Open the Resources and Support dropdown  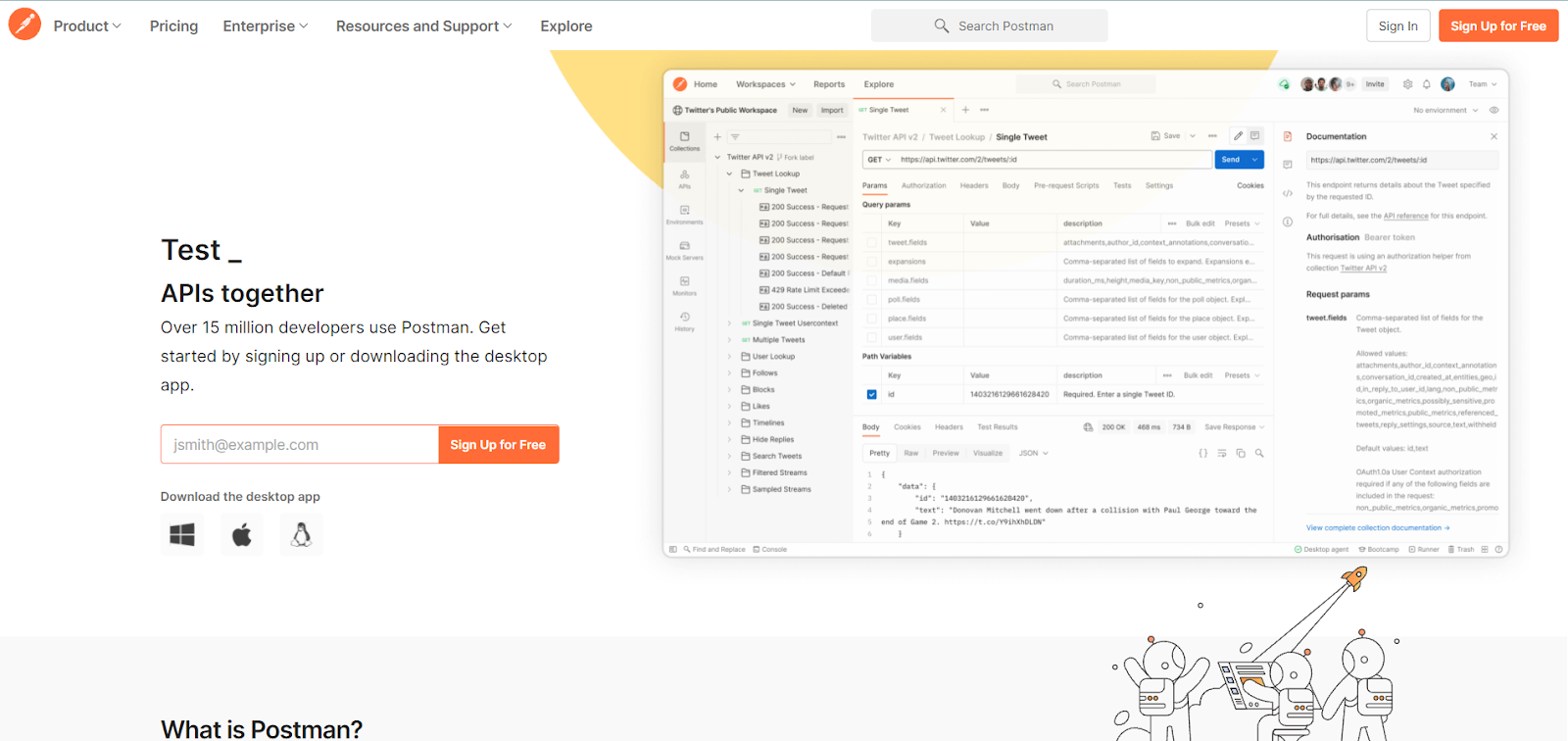coord(424,26)
